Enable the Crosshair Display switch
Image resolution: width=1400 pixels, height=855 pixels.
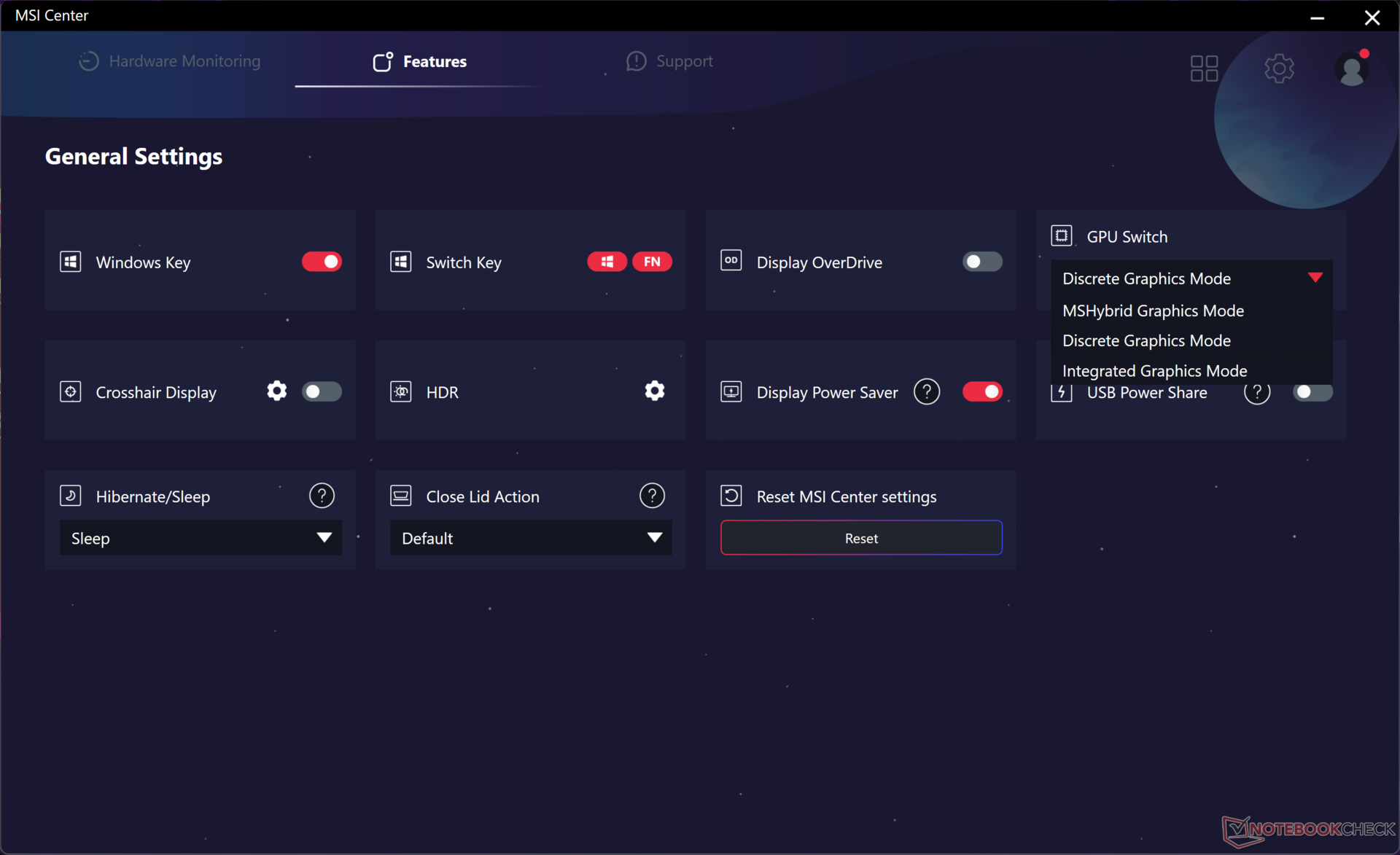point(322,392)
